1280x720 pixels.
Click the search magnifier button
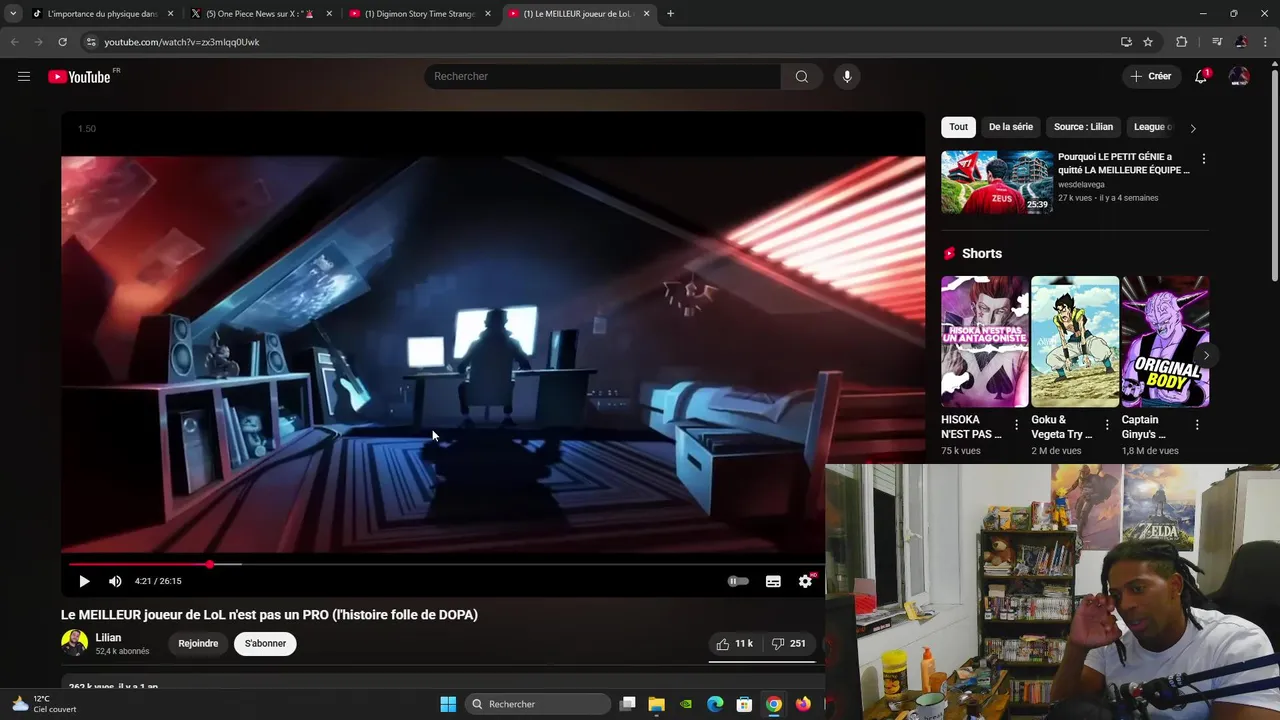[802, 77]
